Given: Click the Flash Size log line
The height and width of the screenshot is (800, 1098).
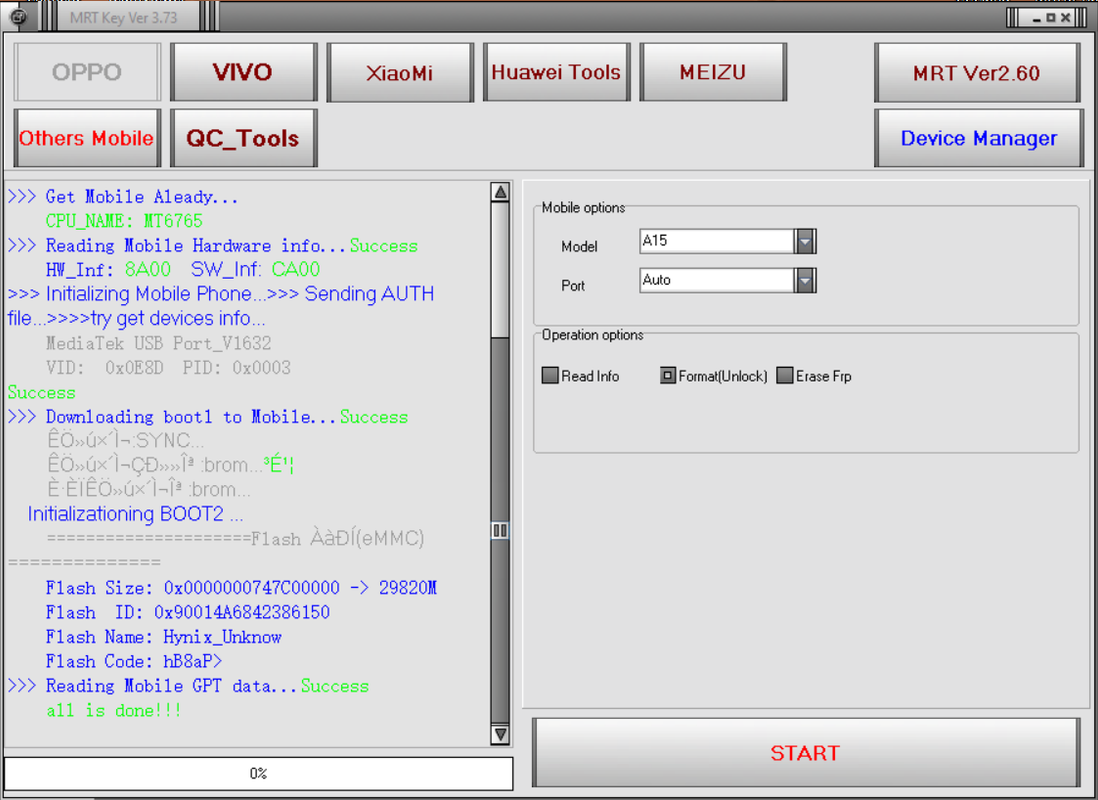Looking at the screenshot, I should (242, 588).
